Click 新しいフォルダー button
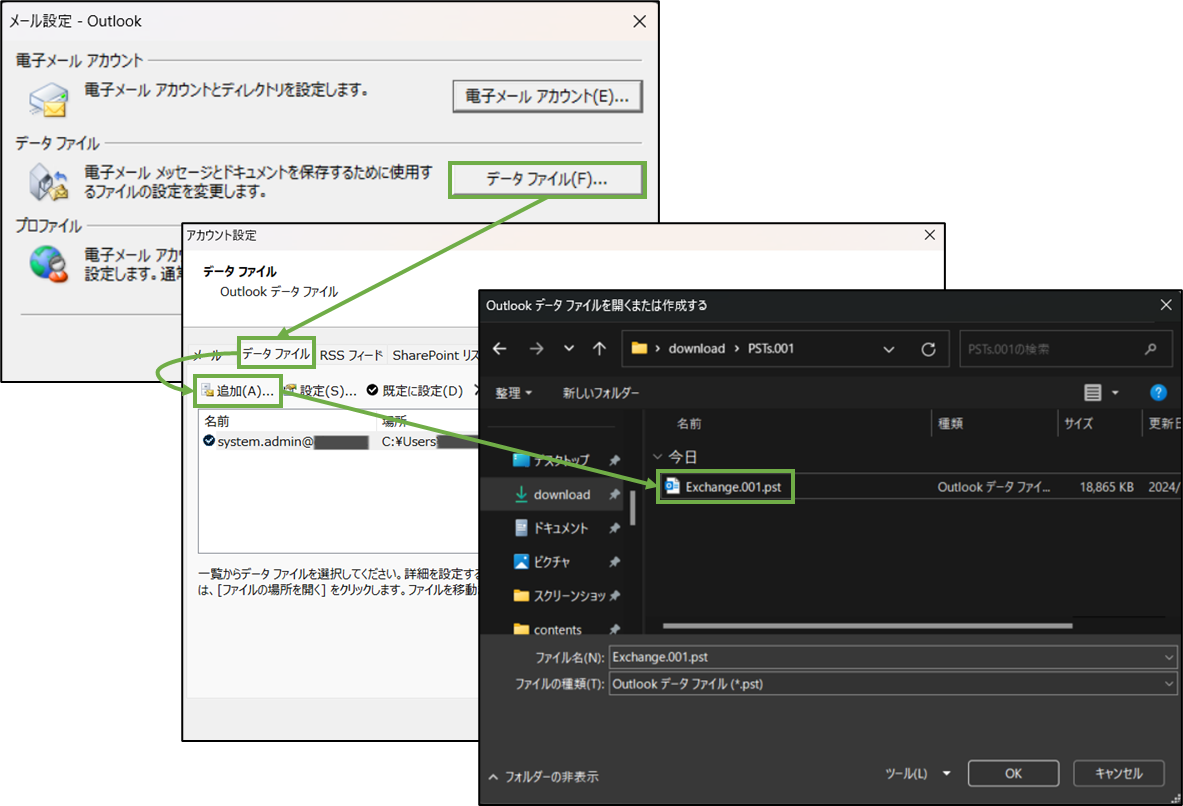 (x=601, y=392)
